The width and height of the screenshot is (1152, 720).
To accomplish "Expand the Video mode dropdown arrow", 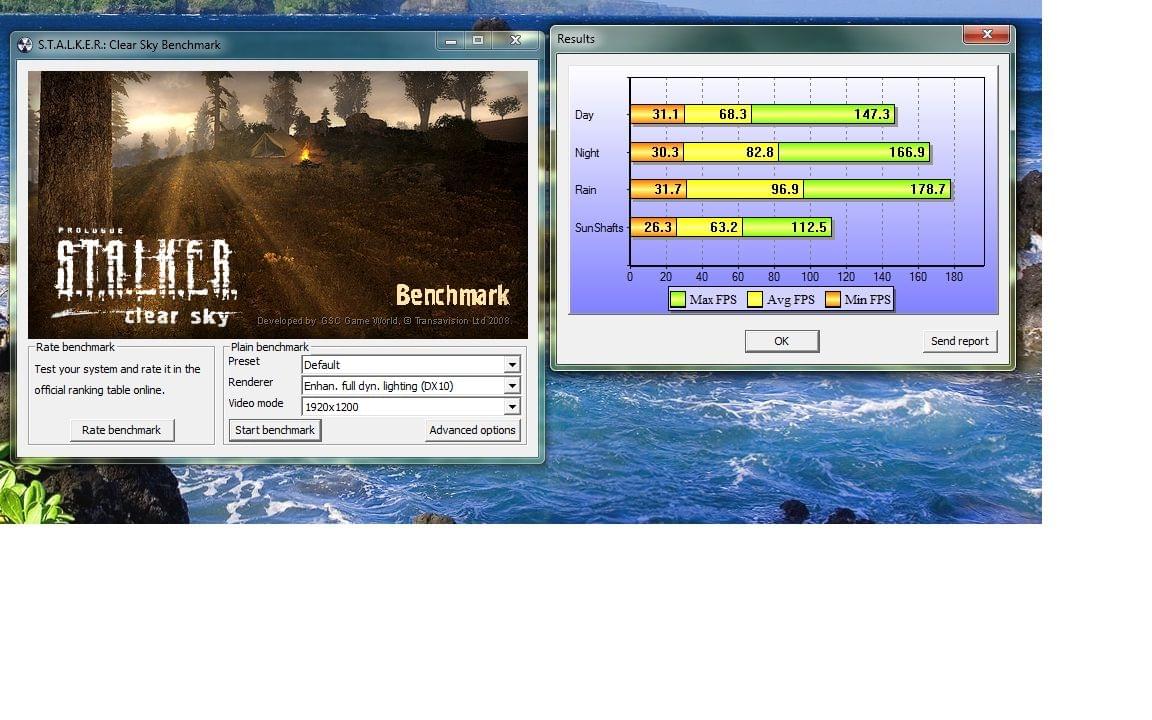I will click(x=512, y=407).
